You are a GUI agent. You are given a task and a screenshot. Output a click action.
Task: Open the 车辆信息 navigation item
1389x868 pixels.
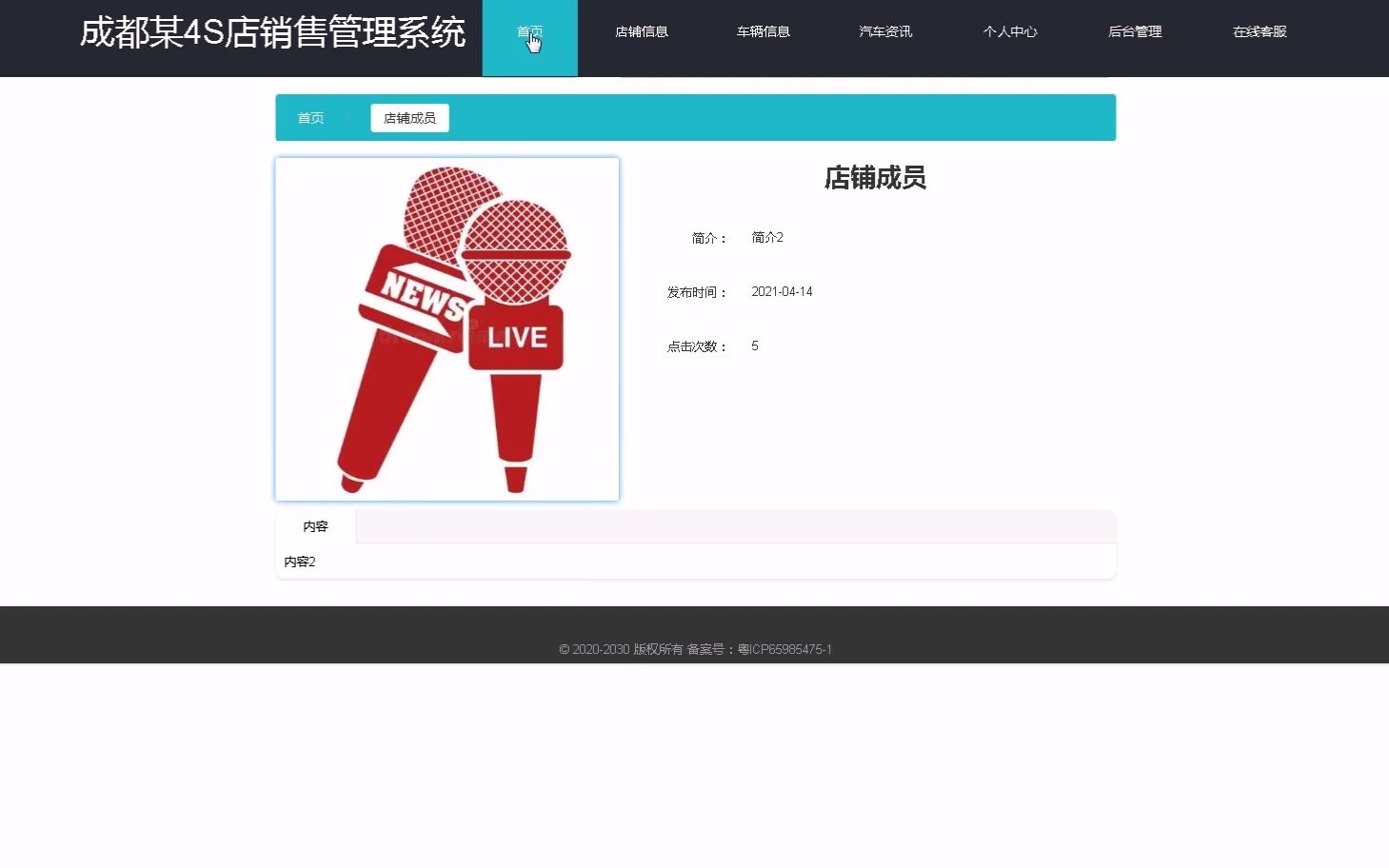tap(763, 31)
